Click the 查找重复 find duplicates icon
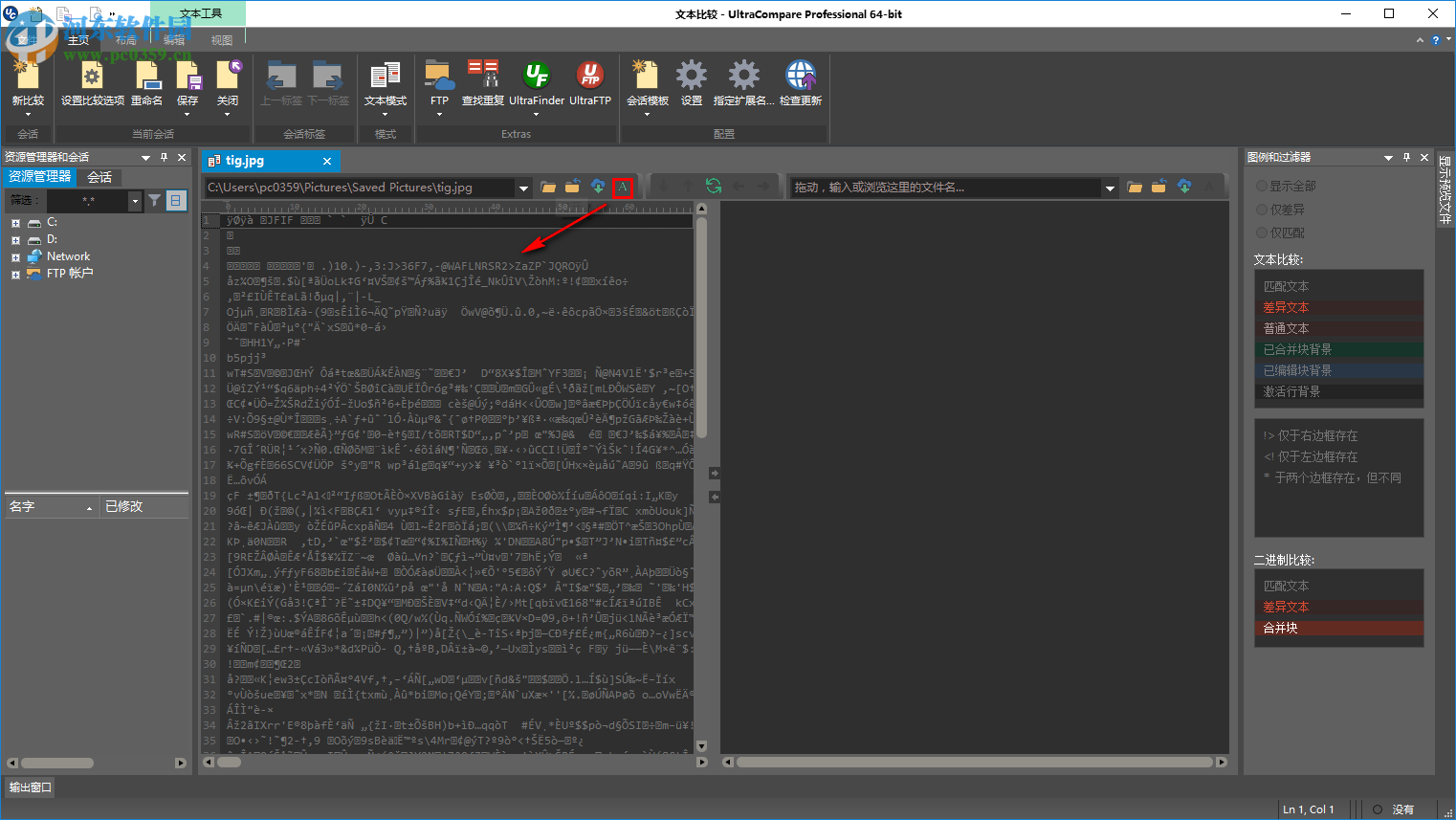1456x820 pixels. click(482, 76)
